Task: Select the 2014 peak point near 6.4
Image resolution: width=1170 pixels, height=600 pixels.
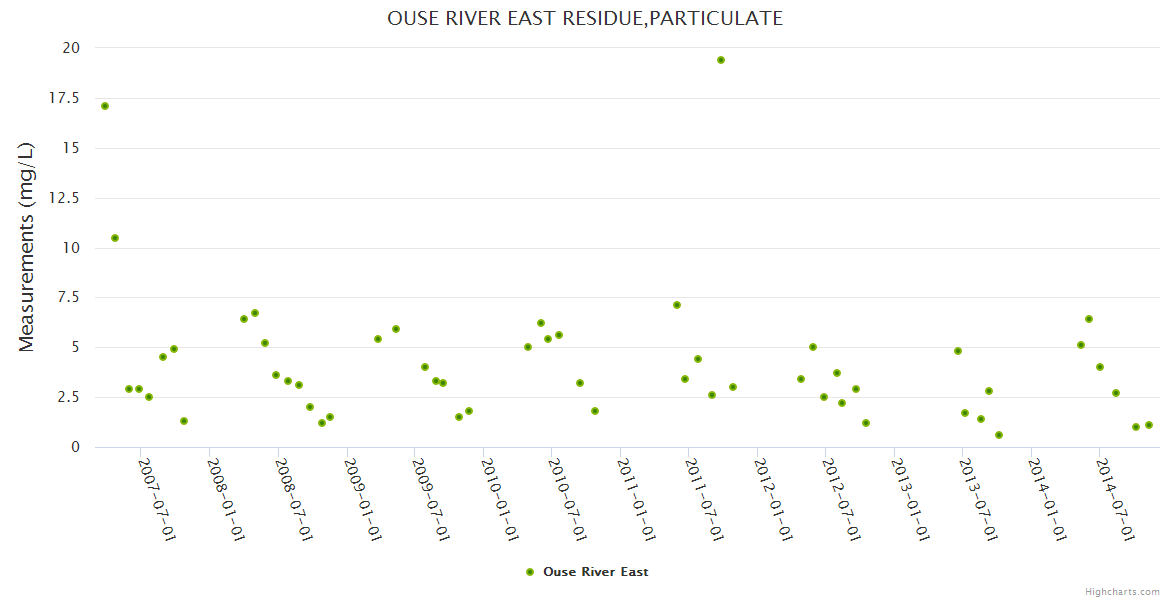Action: (x=1089, y=319)
